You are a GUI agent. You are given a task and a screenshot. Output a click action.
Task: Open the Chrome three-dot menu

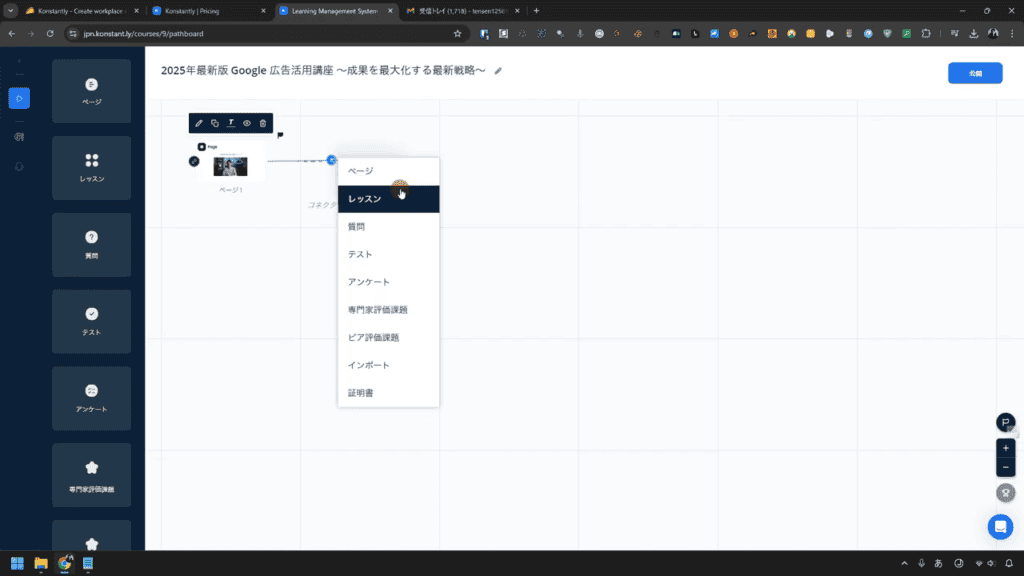coord(1012,33)
